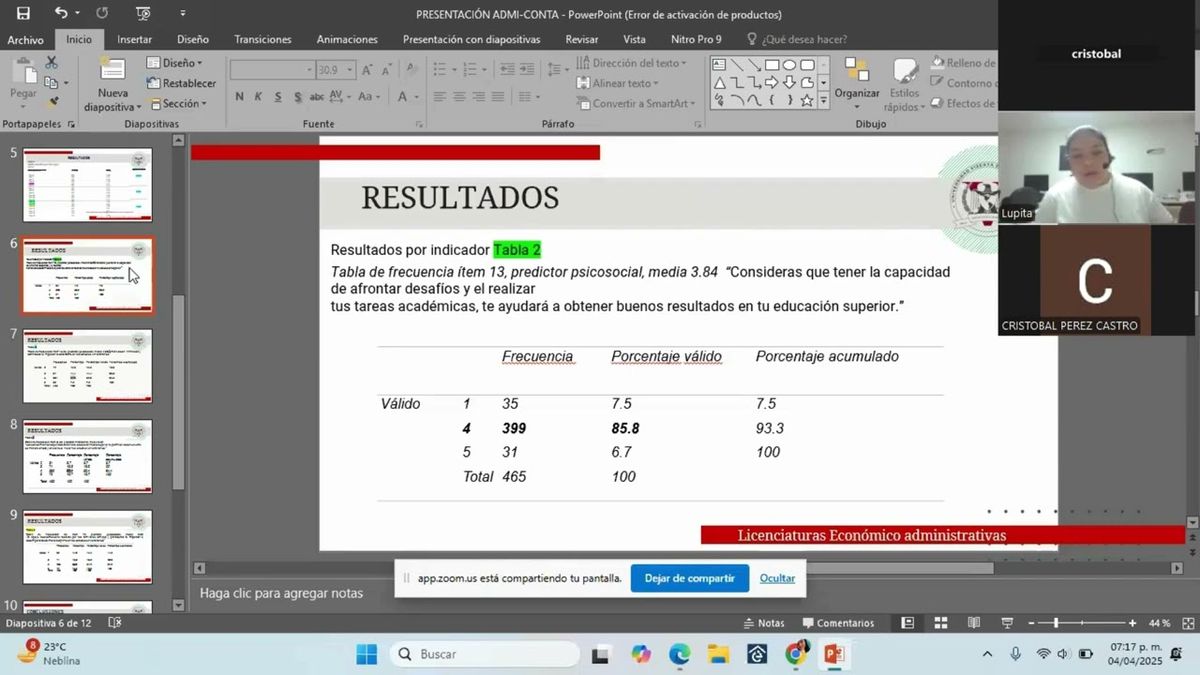The image size is (1200, 675).
Task: Open Dirección del texto dropdown
Action: pyautogui.click(x=632, y=63)
